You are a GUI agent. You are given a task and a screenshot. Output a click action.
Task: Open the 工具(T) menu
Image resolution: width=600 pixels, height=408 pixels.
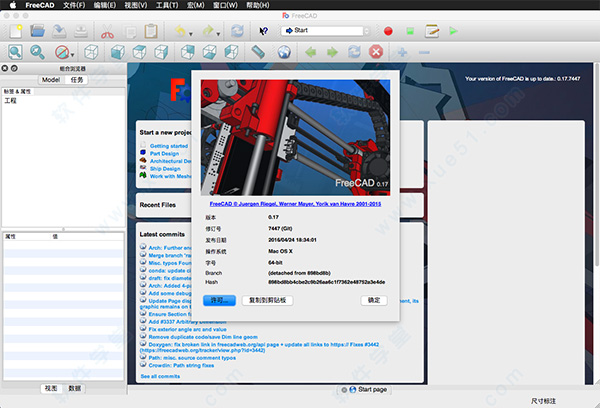pyautogui.click(x=167, y=5)
